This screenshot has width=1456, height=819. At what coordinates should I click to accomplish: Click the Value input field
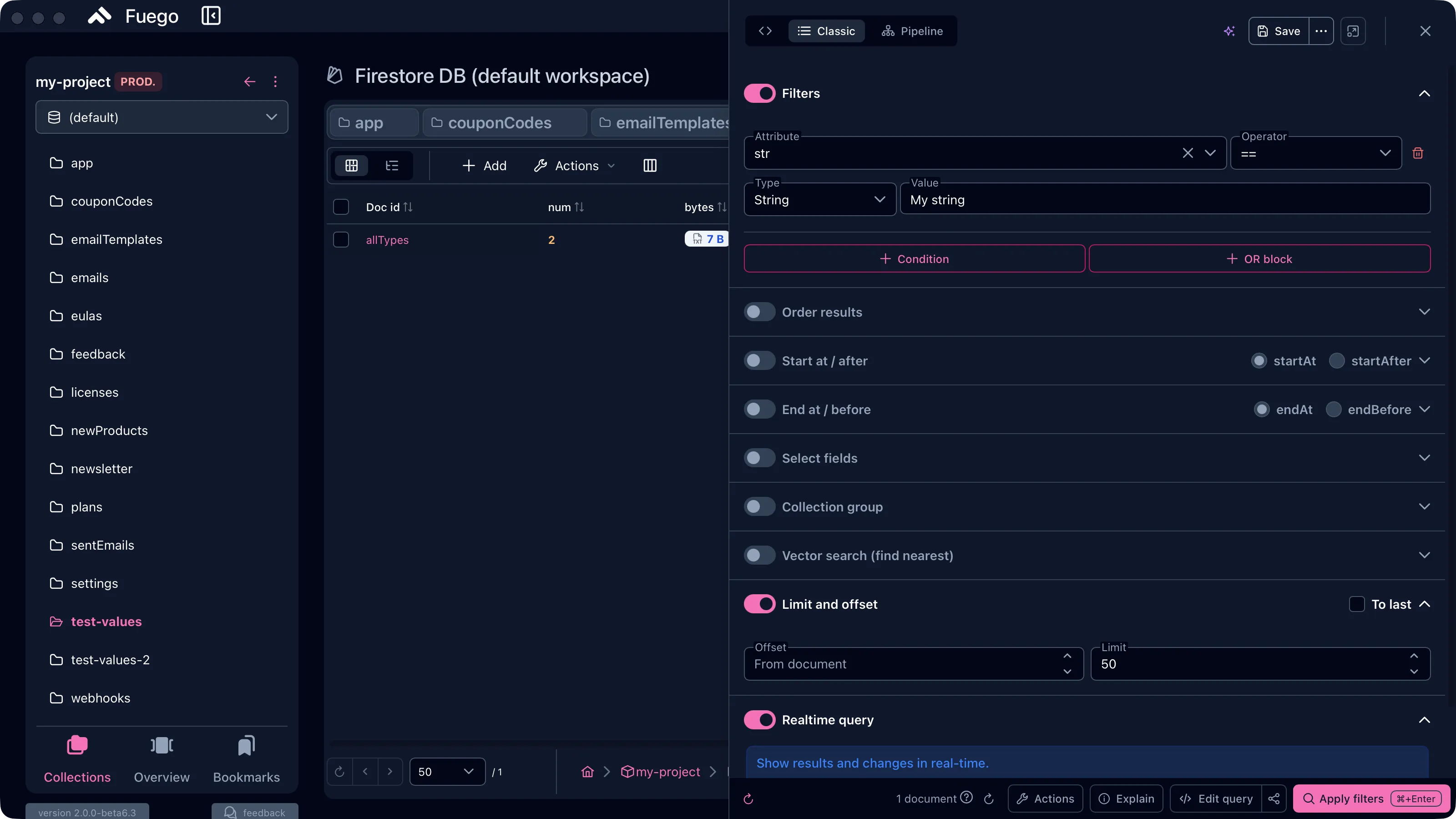click(x=1165, y=200)
